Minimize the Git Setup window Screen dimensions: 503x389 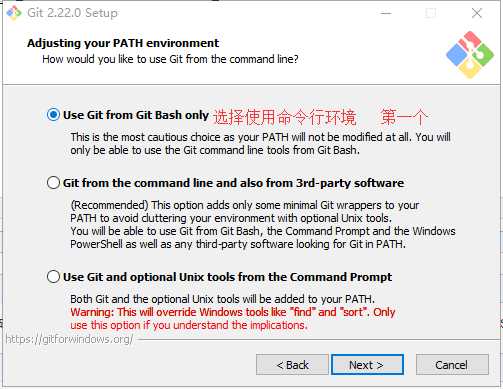(x=386, y=13)
